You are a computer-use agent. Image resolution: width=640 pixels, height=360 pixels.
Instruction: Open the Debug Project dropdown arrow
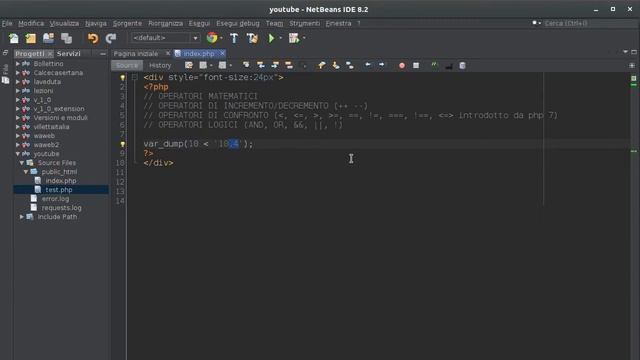point(304,38)
